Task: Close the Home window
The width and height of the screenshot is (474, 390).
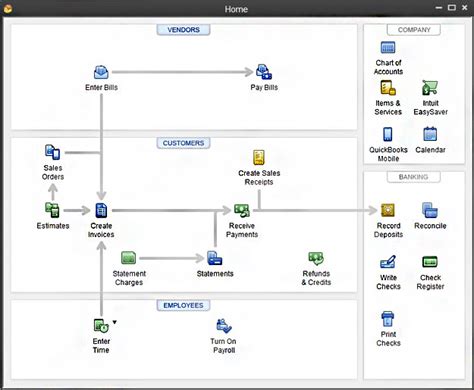Action: tap(465, 8)
